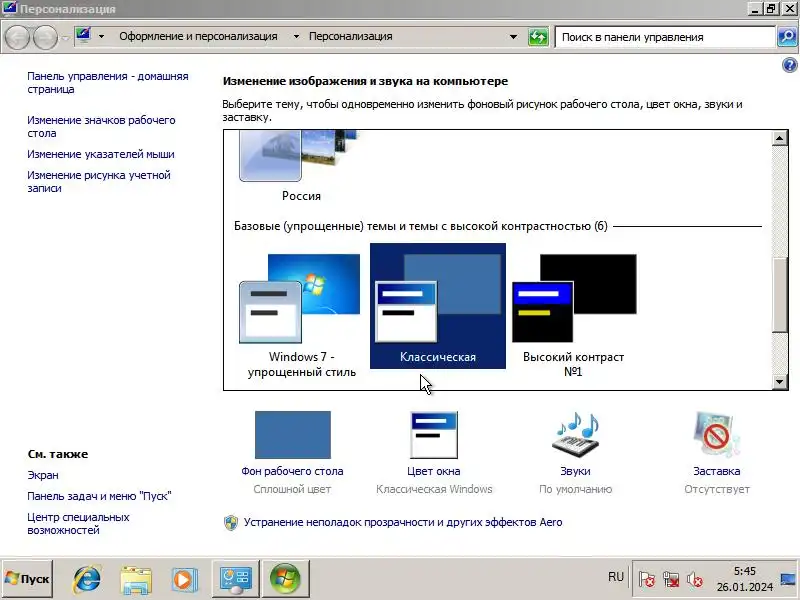
Task: Click the 'RU' language indicator
Action: (x=616, y=577)
